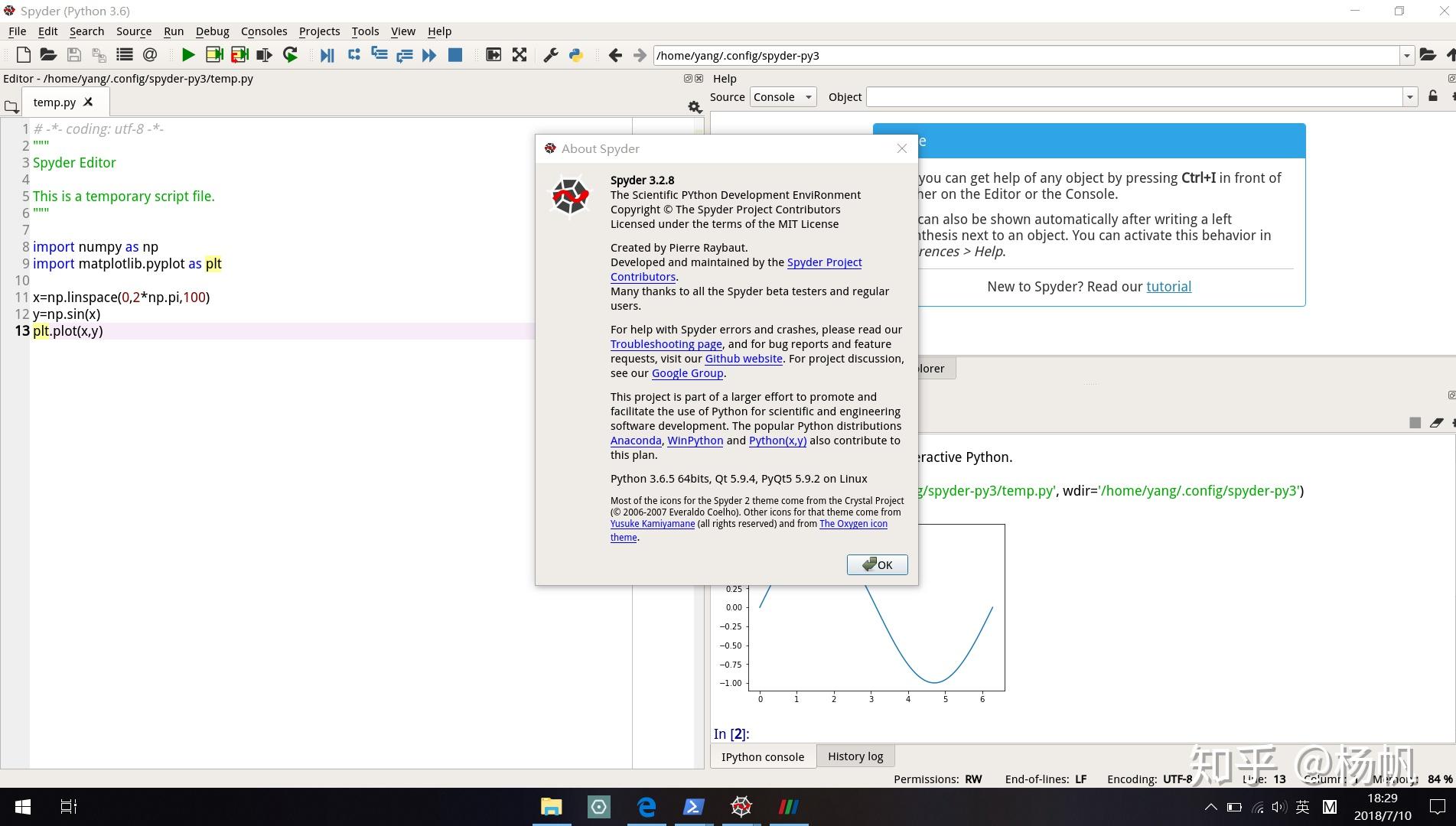Open the File menu
The width and height of the screenshot is (1456, 826).
(x=17, y=31)
